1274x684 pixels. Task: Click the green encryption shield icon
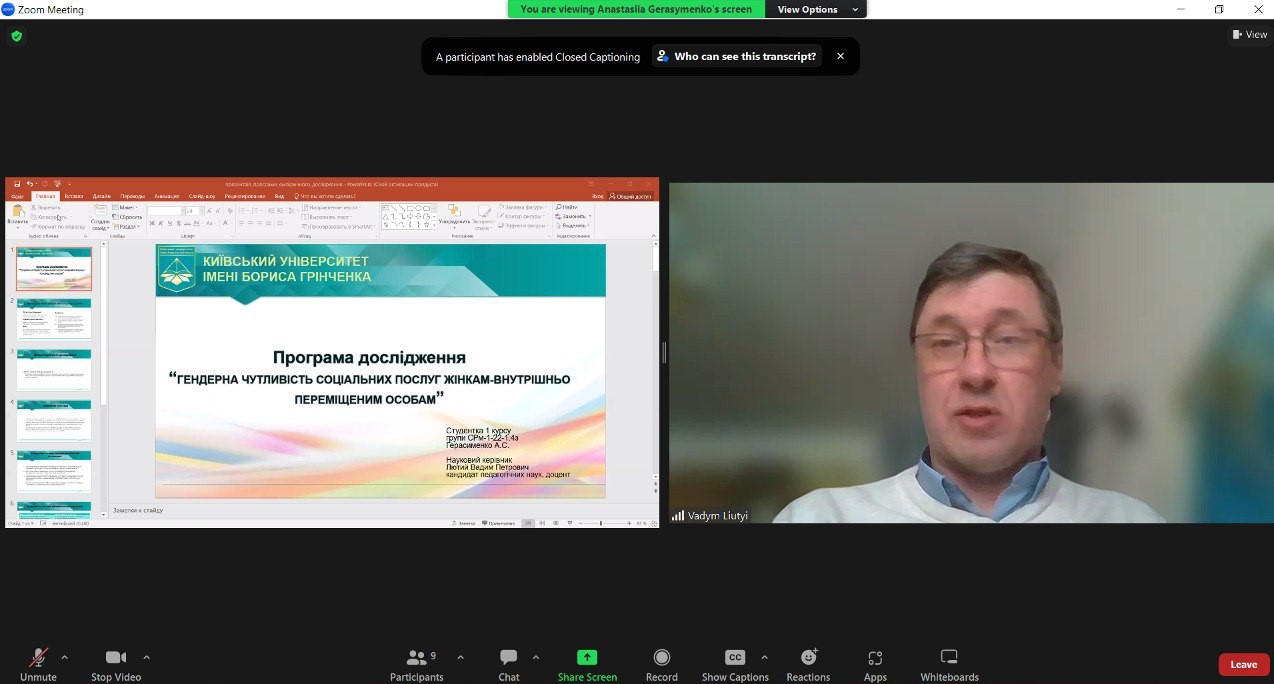pos(16,36)
